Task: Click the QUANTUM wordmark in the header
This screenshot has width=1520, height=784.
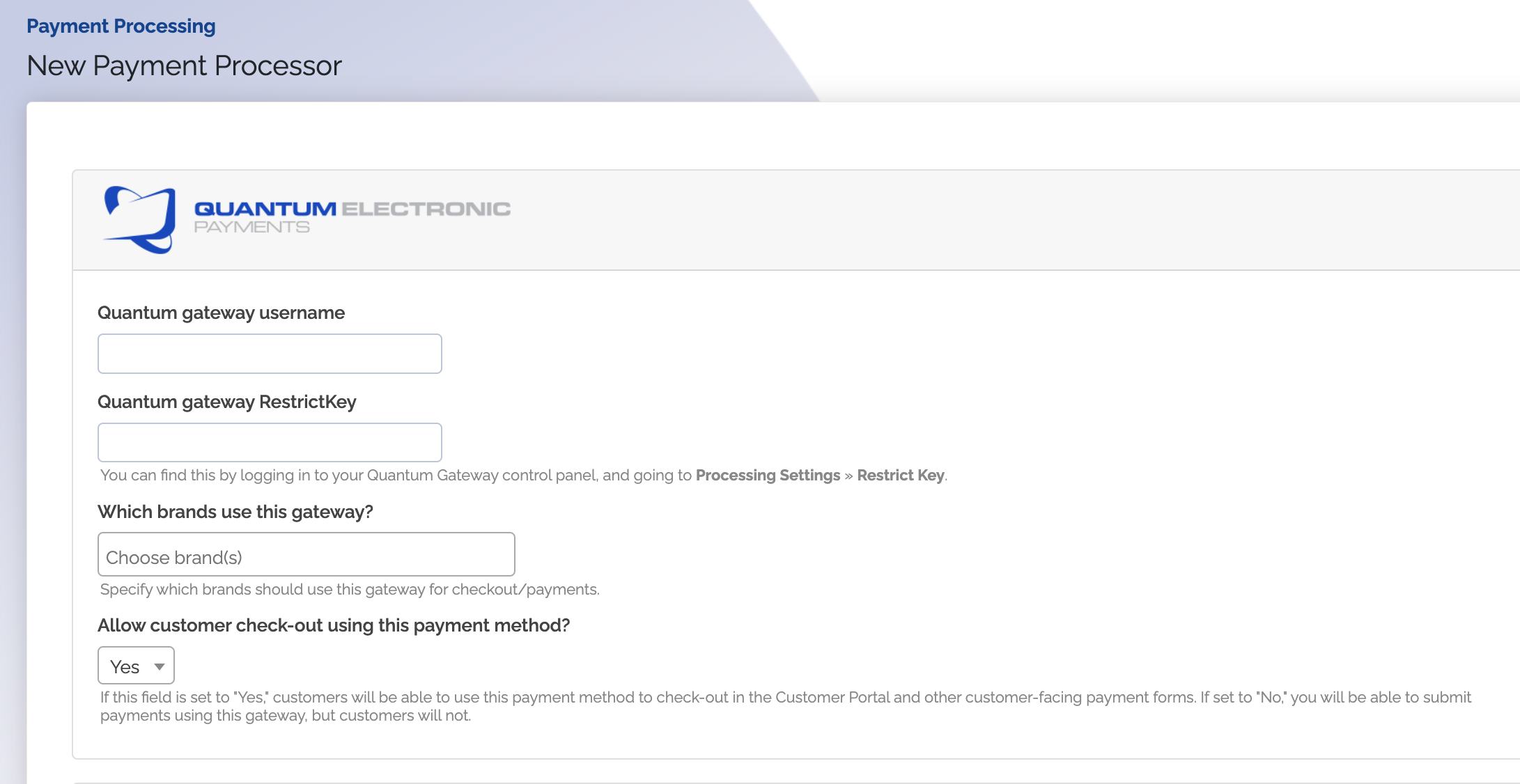Action: point(263,207)
